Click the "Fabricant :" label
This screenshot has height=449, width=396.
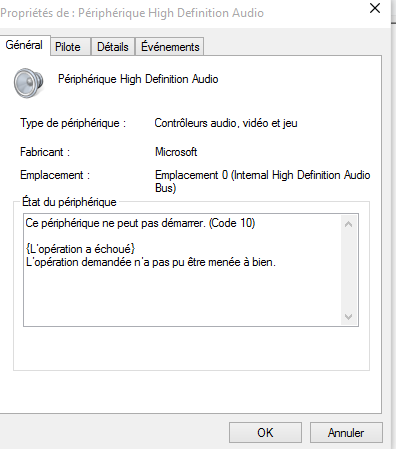[45, 152]
